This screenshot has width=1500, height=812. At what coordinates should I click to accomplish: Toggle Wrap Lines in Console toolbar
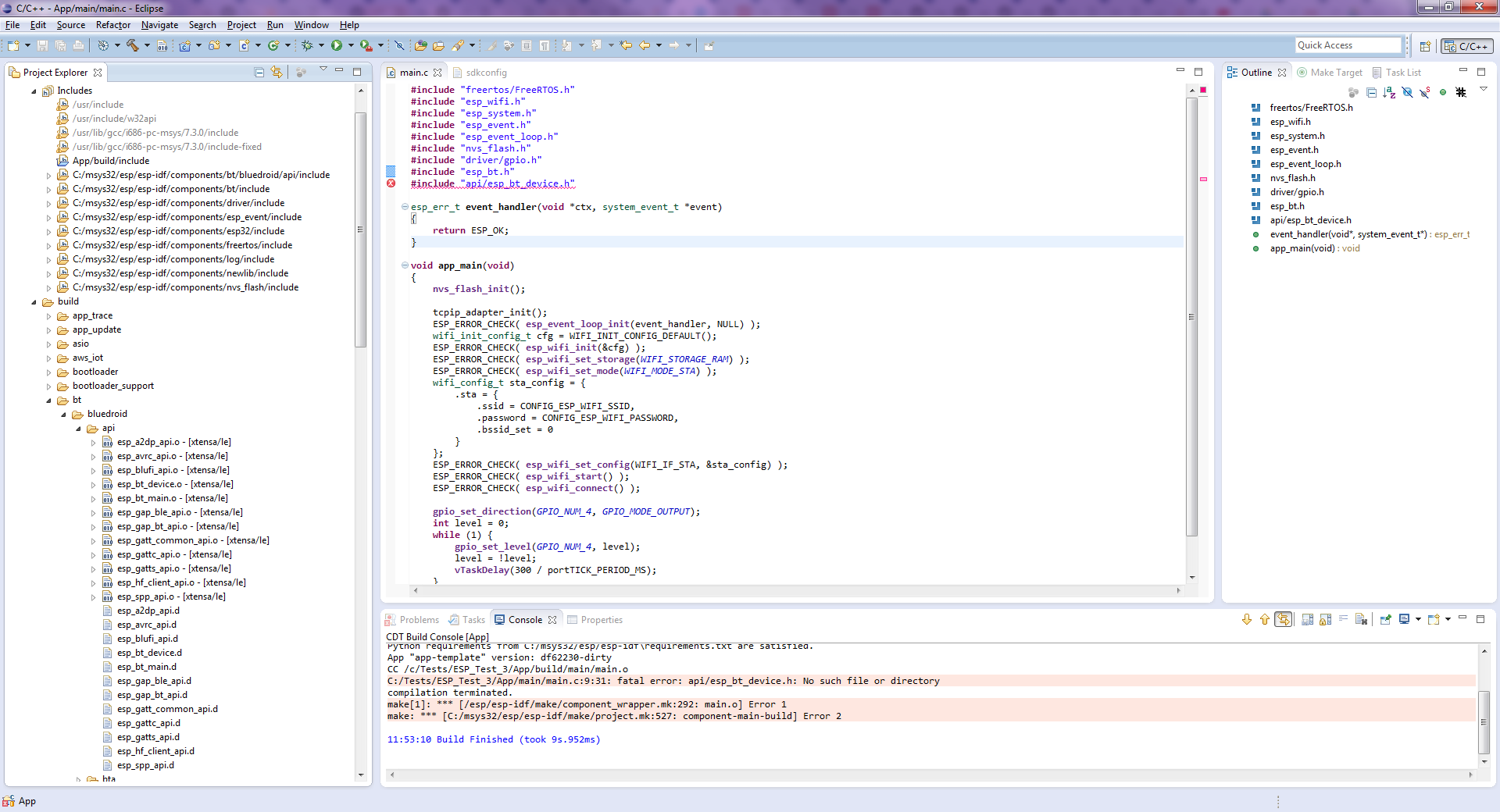point(1344,619)
